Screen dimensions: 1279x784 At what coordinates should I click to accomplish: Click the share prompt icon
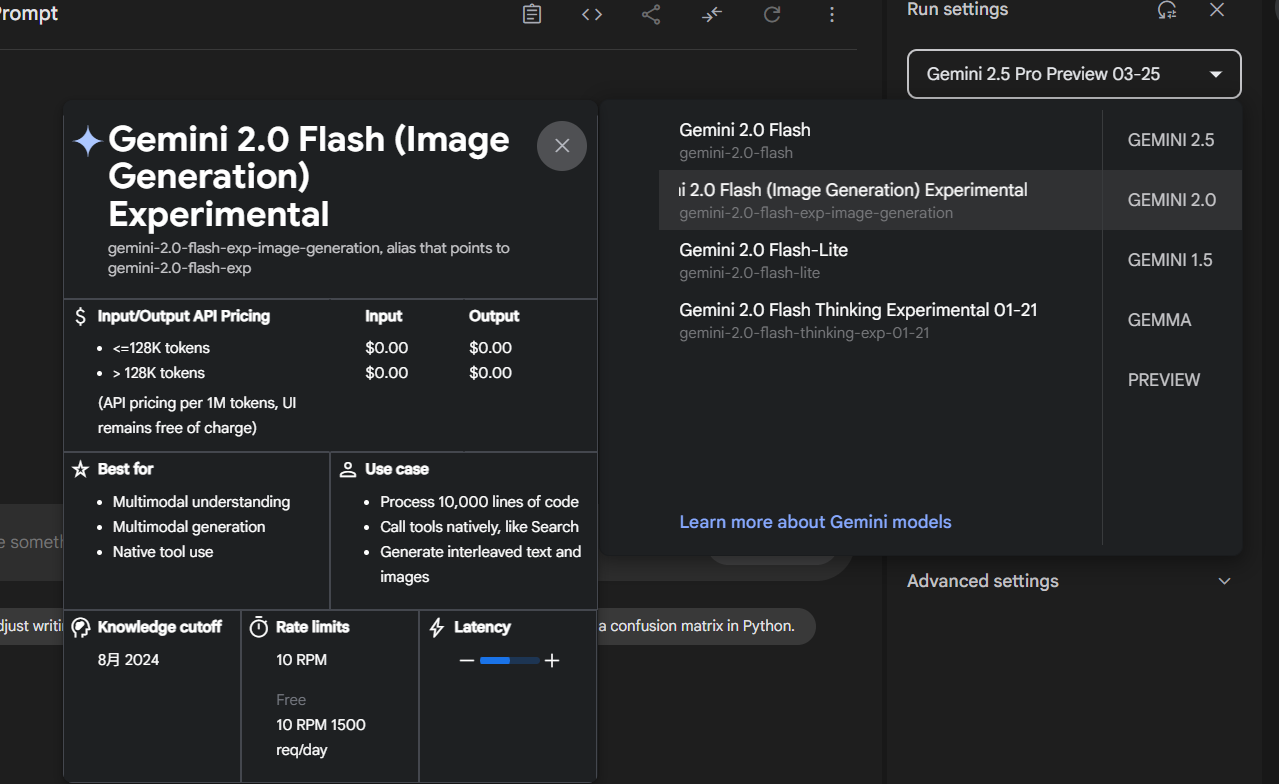[x=651, y=14]
